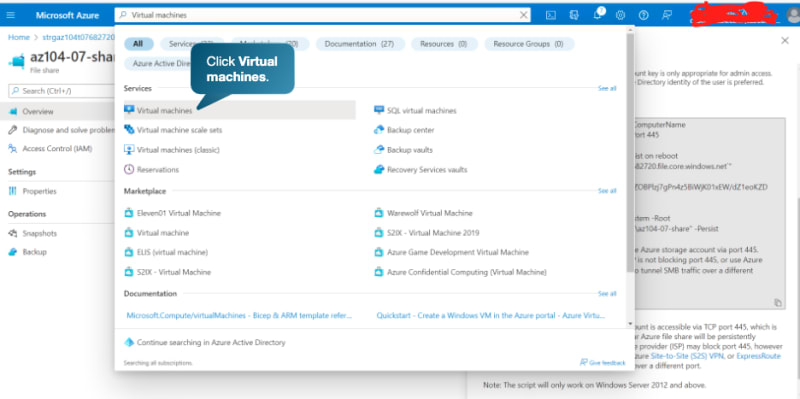Click the Snapshots icon in left menu
The height and width of the screenshot is (399, 800).
tap(13, 233)
